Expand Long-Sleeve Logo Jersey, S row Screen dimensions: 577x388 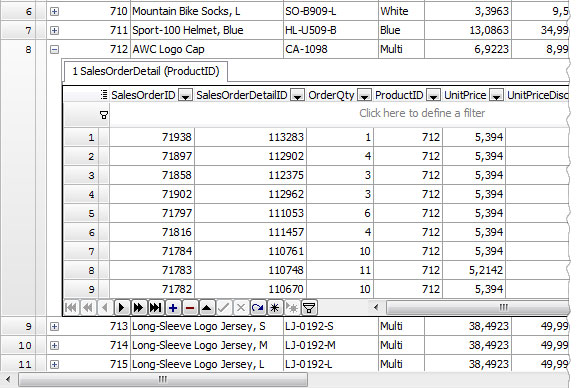[x=54, y=327]
